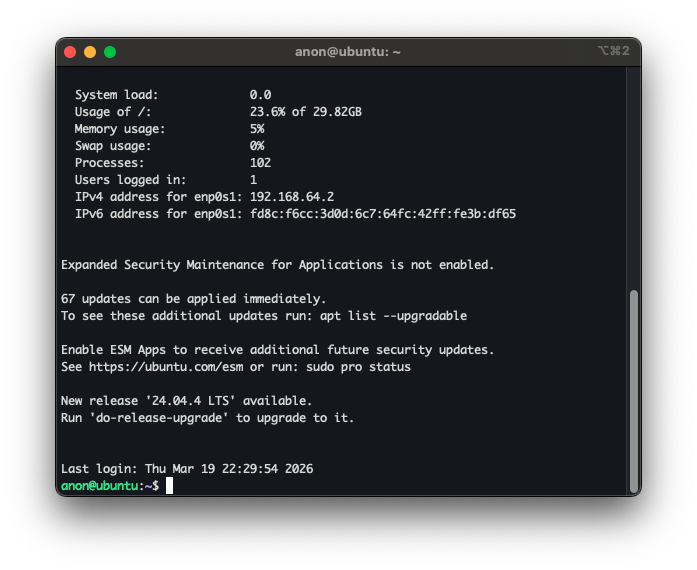The width and height of the screenshot is (697, 570).
Task: Click the block cursor at the prompt
Action: point(170,485)
